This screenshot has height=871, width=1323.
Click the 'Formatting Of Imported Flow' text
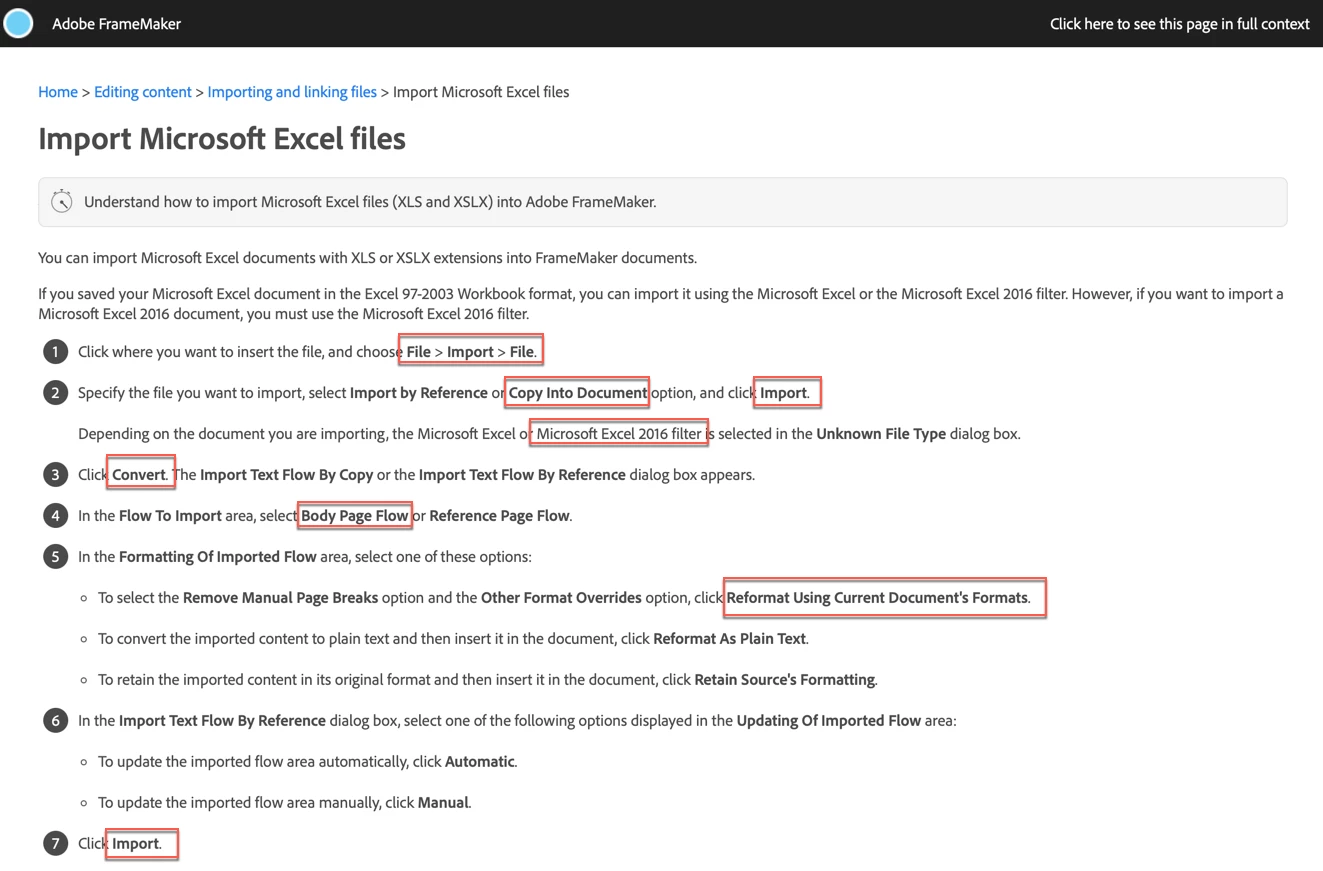coord(218,557)
